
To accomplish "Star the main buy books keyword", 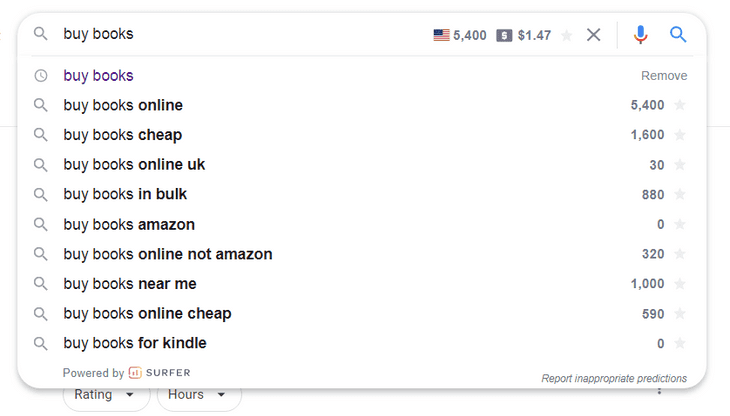I will click(567, 35).
